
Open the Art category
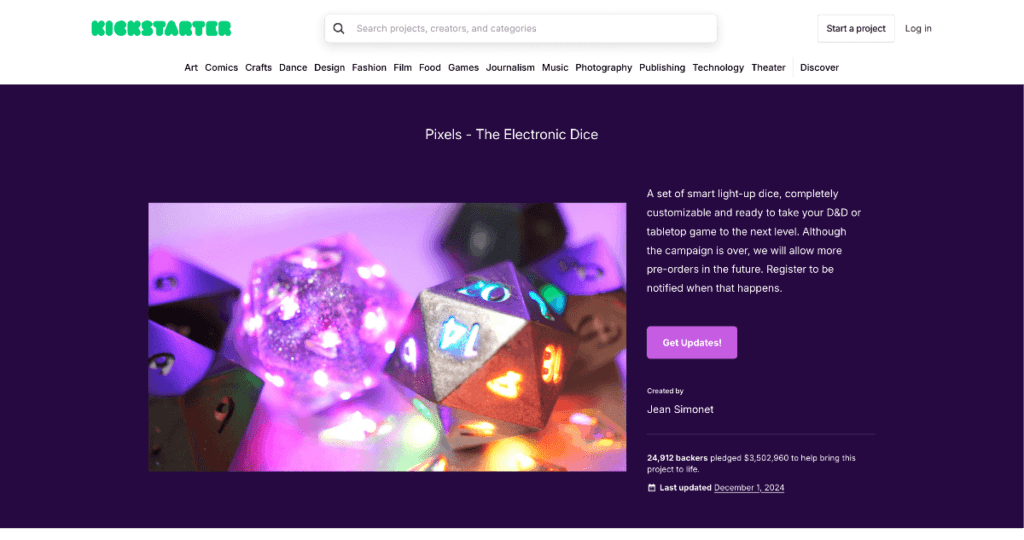(x=191, y=68)
